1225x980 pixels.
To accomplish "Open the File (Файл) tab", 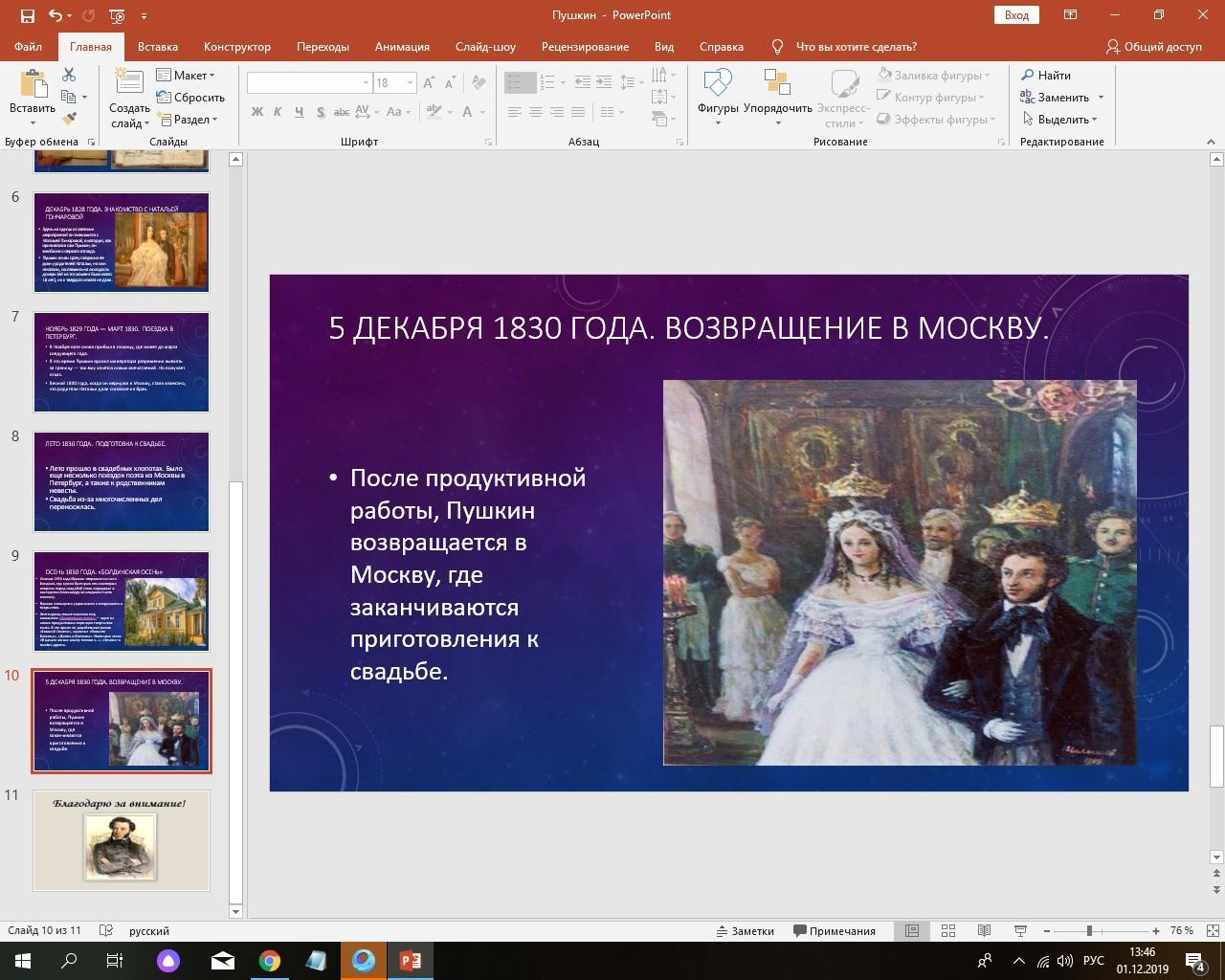I will pyautogui.click(x=28, y=46).
